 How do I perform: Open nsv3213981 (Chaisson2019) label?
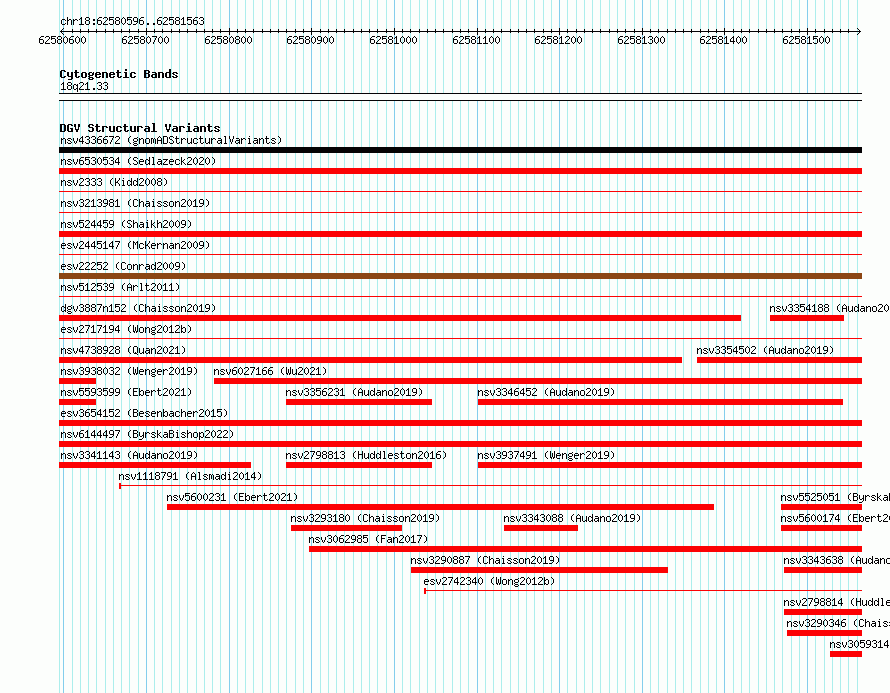135,203
